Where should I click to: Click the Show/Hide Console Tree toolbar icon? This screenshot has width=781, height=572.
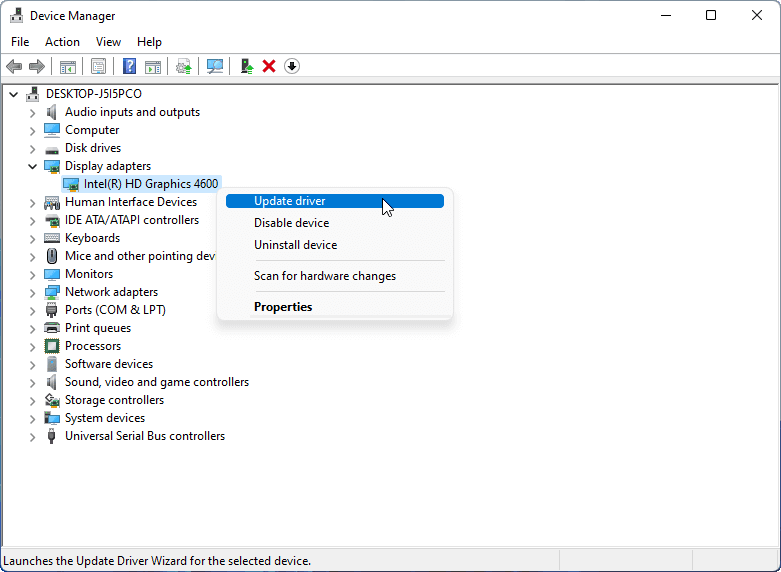tap(67, 66)
